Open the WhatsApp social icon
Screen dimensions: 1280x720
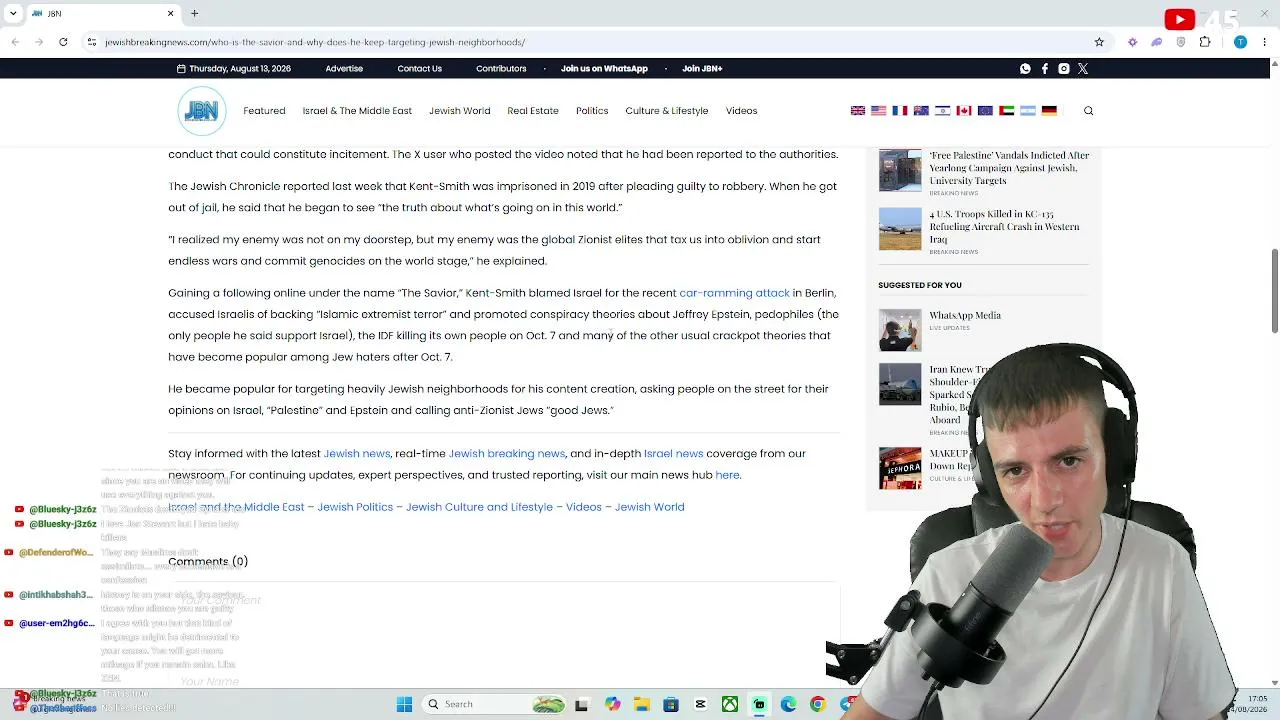pos(1025,69)
